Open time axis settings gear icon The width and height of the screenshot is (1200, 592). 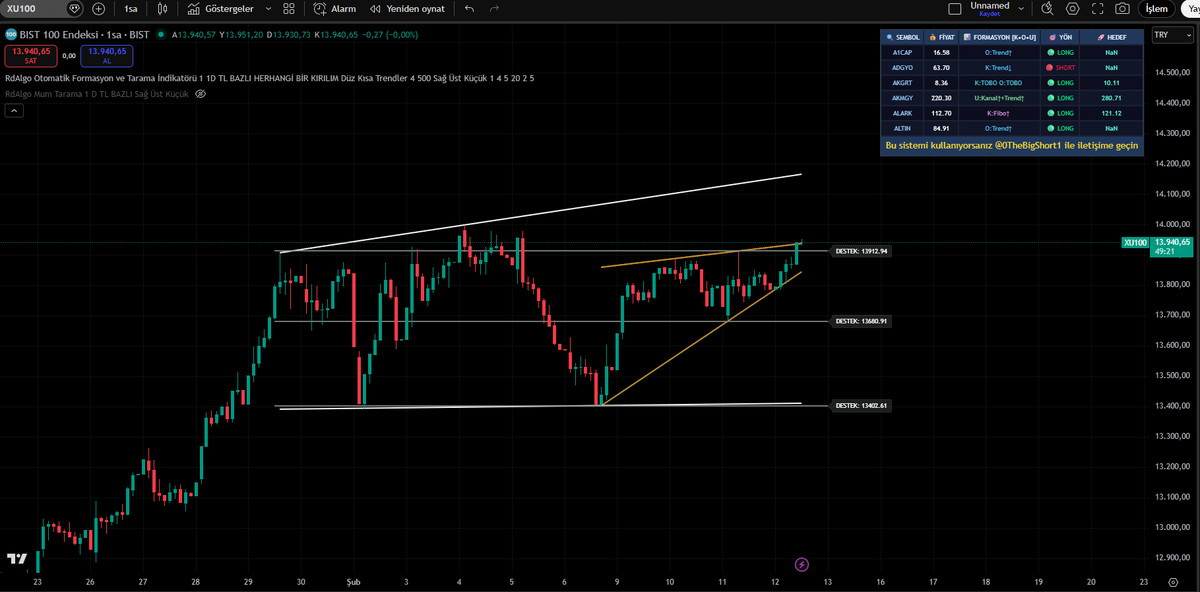1171,581
